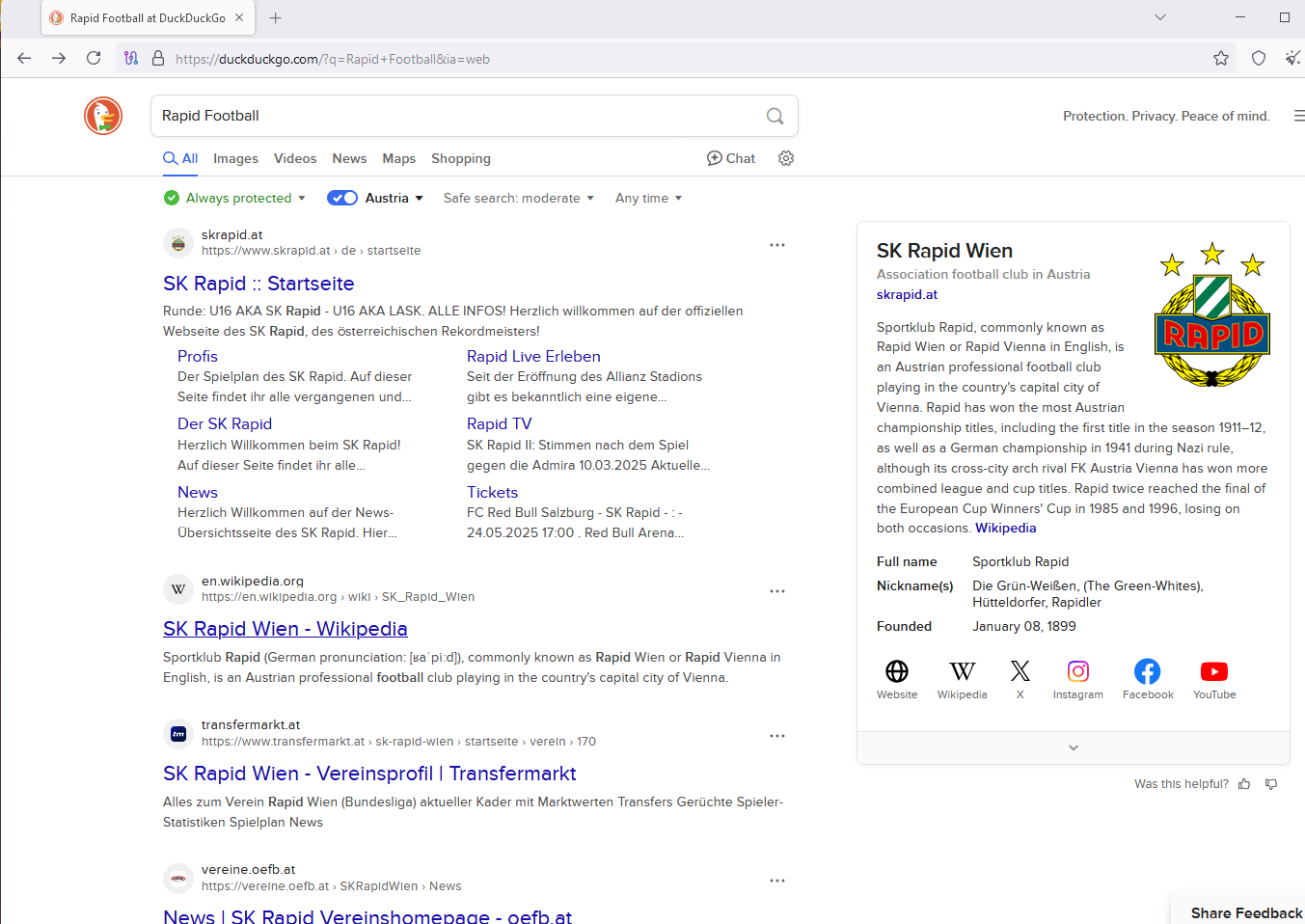Open a new browser tab
The width and height of the screenshot is (1305, 924).
click(x=276, y=17)
